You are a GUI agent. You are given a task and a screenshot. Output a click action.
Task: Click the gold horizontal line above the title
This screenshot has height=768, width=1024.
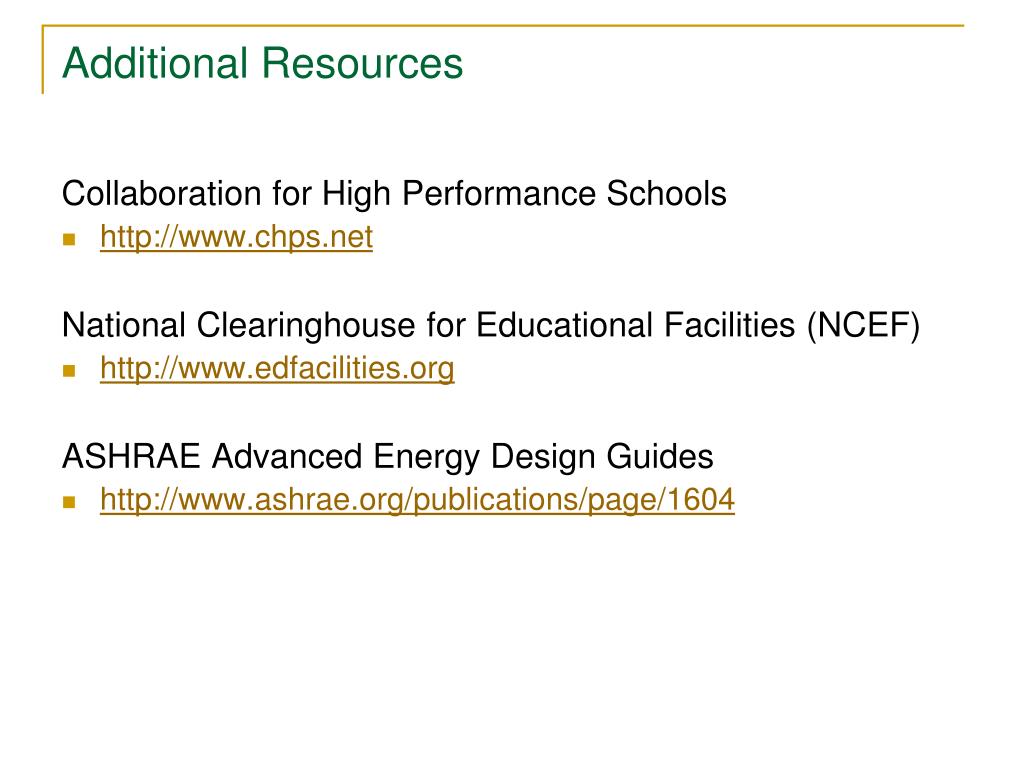[x=503, y=25]
